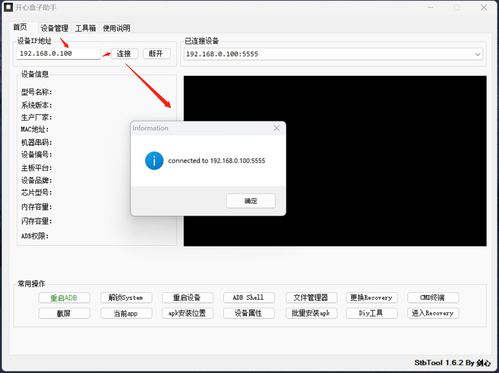Click the 断开 button

(x=156, y=54)
